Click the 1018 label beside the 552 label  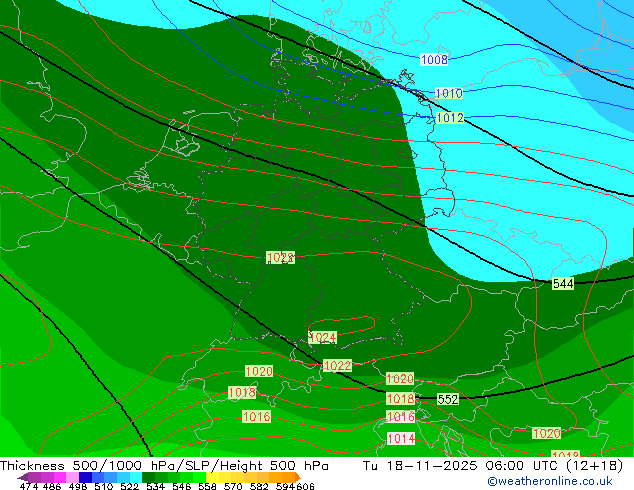400,399
